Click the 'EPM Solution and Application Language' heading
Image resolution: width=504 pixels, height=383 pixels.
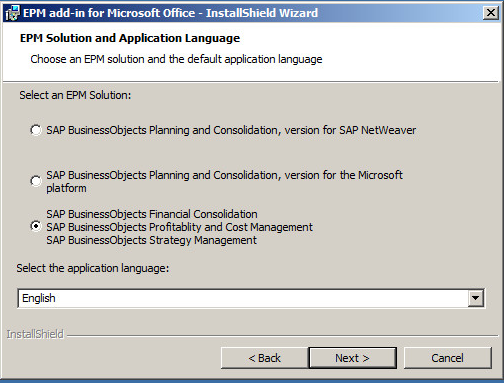[130, 38]
